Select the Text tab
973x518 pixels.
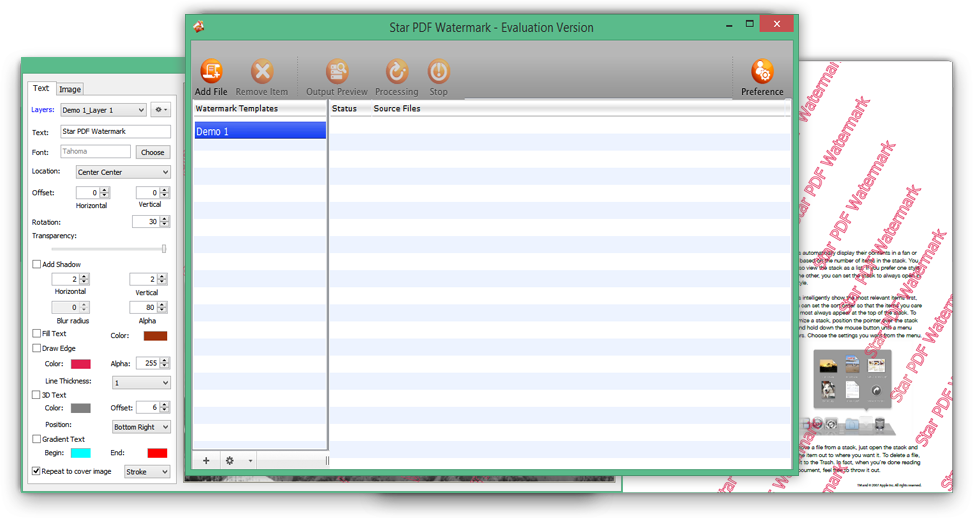coord(41,88)
